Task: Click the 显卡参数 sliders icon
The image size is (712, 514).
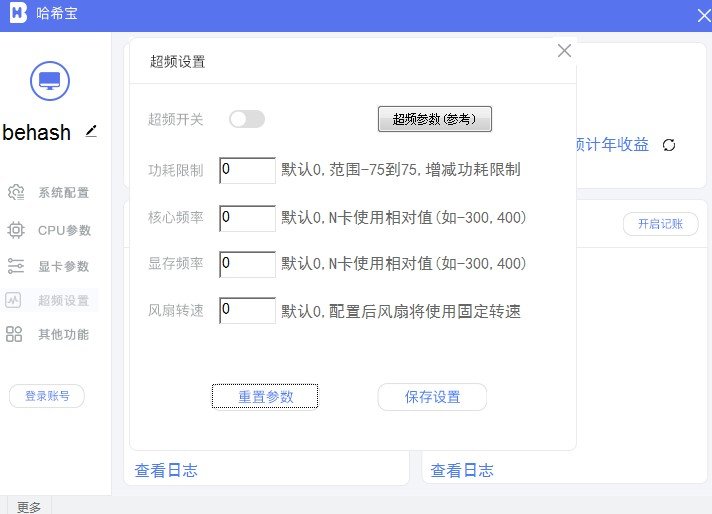Action: tap(16, 266)
